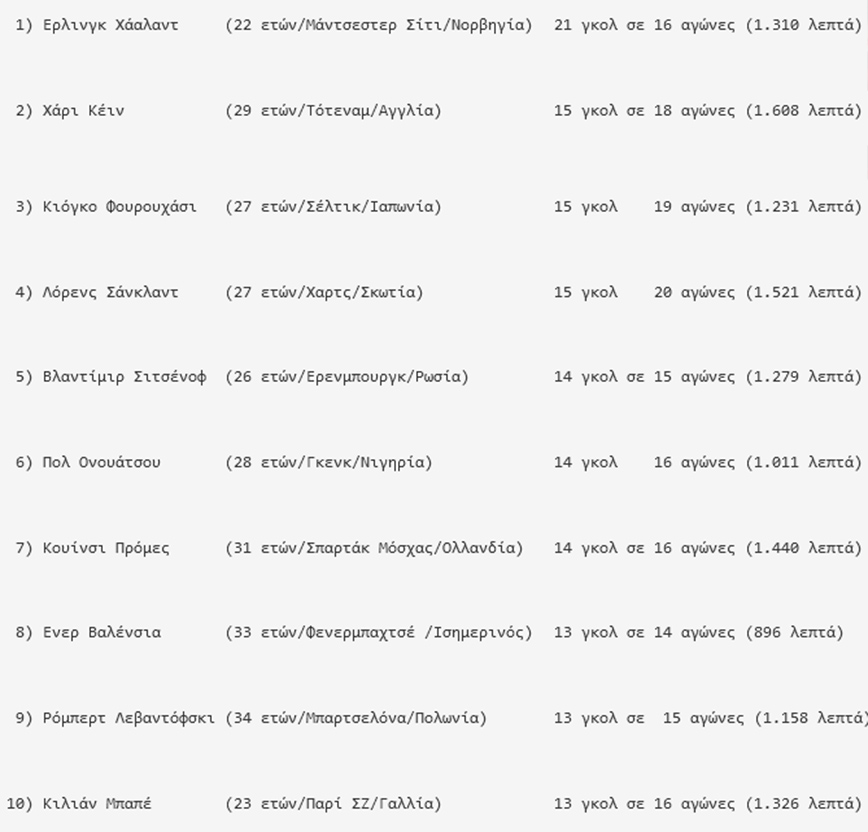Image resolution: width=868 pixels, height=832 pixels.
Task: Click on Κιόγκο Φουρουχάσι in the list
Action: click(120, 207)
